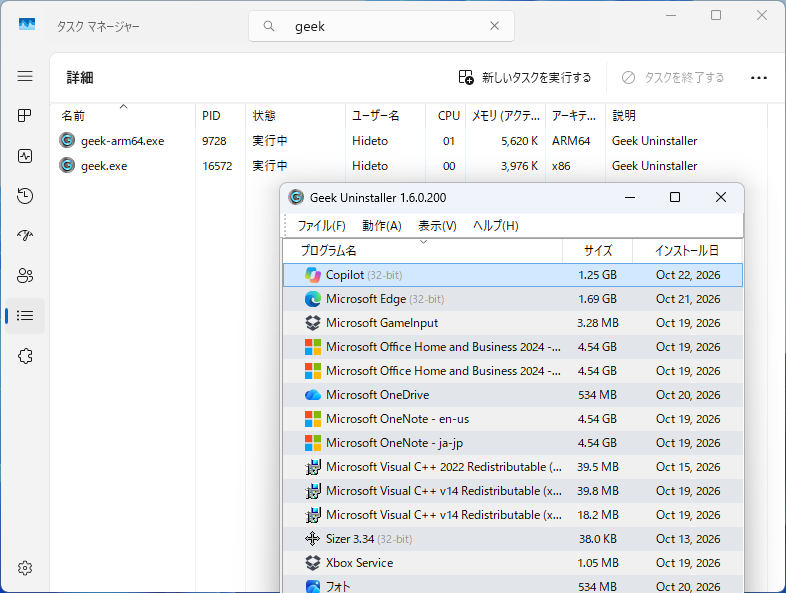This screenshot has height=593, width=786.
Task: Sort by アーキテクチャ column header
Action: click(575, 116)
